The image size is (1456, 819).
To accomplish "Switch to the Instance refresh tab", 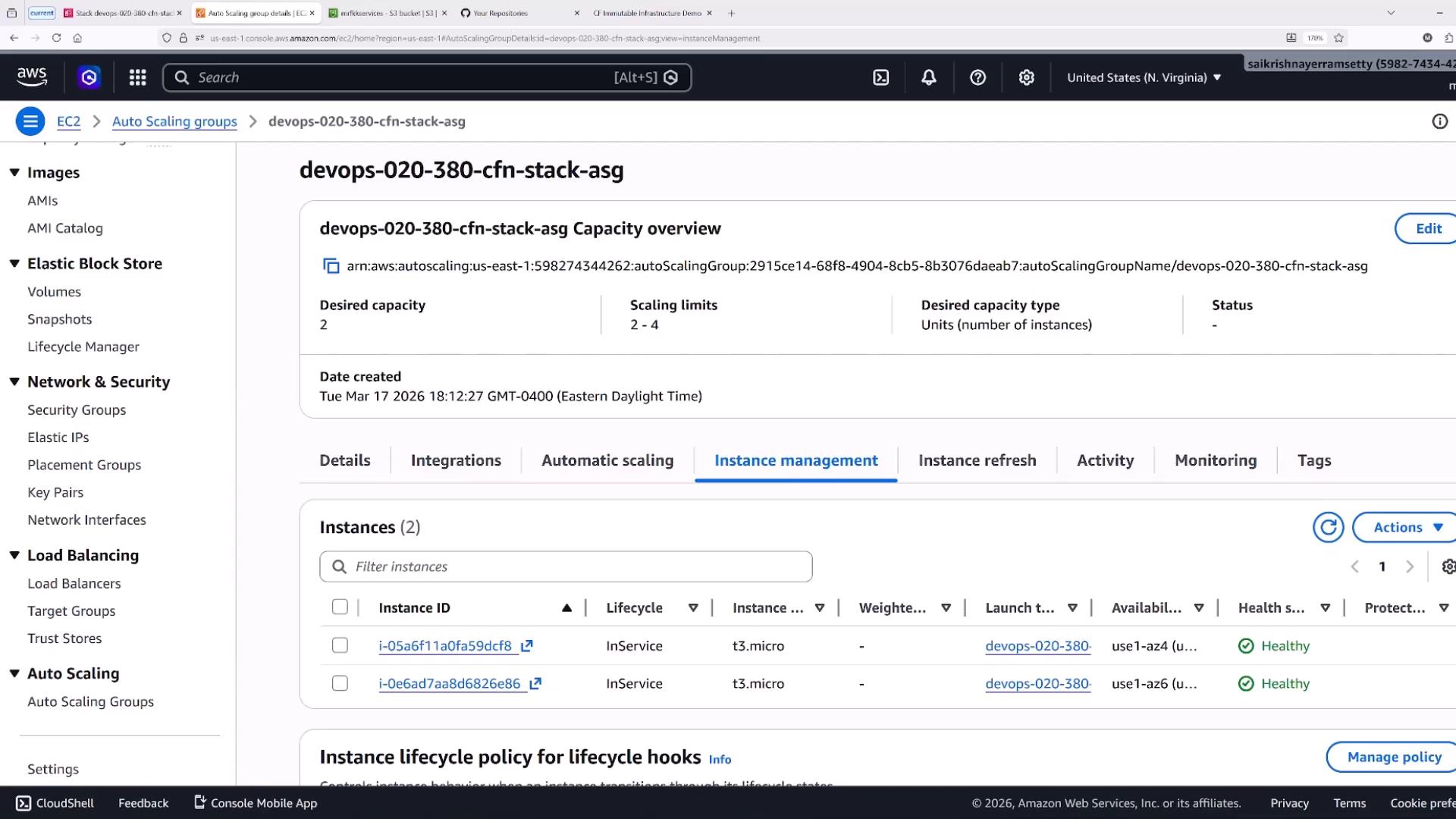I will 977,460.
